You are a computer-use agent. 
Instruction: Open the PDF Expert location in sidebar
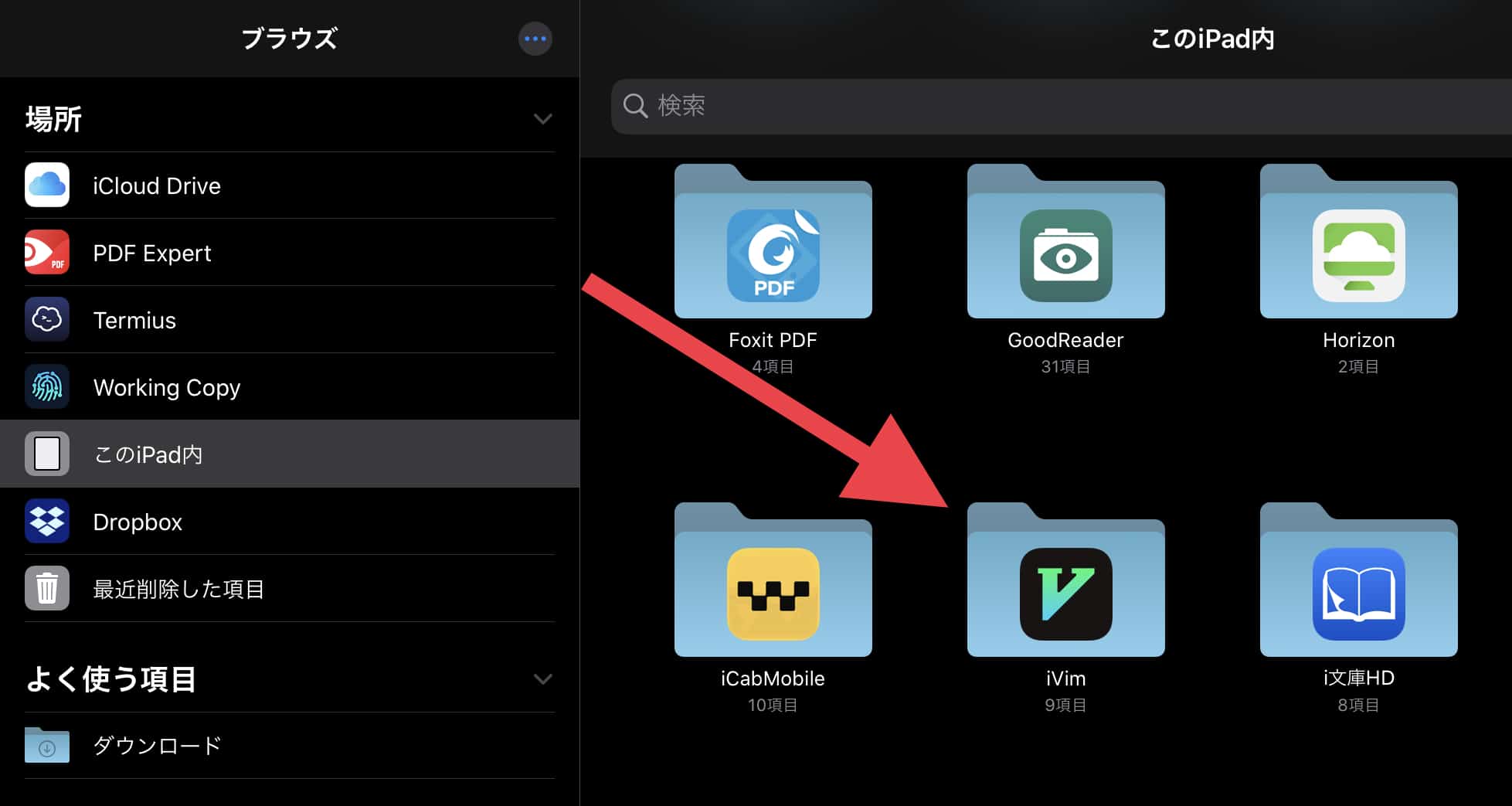tap(152, 253)
